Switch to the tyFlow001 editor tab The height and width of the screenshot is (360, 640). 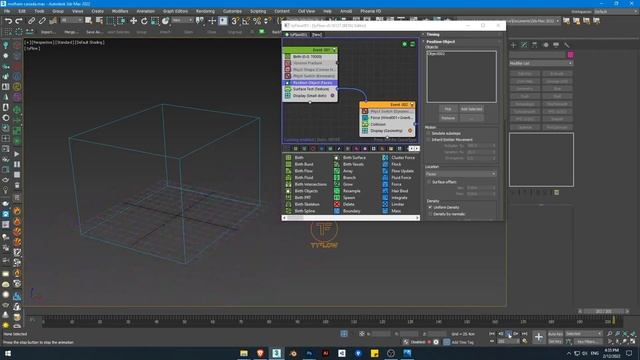point(297,35)
